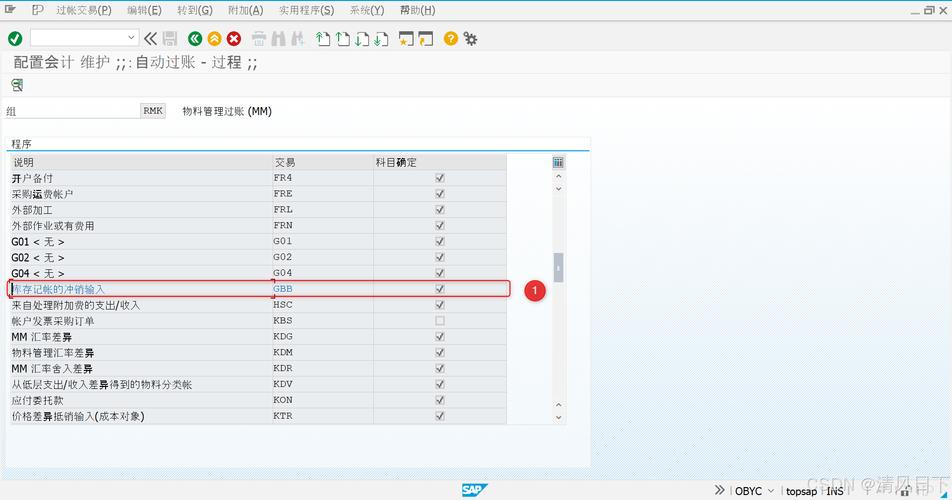This screenshot has height=500, width=952.
Task: Open the 实用程序(S) menu
Action: pos(306,10)
